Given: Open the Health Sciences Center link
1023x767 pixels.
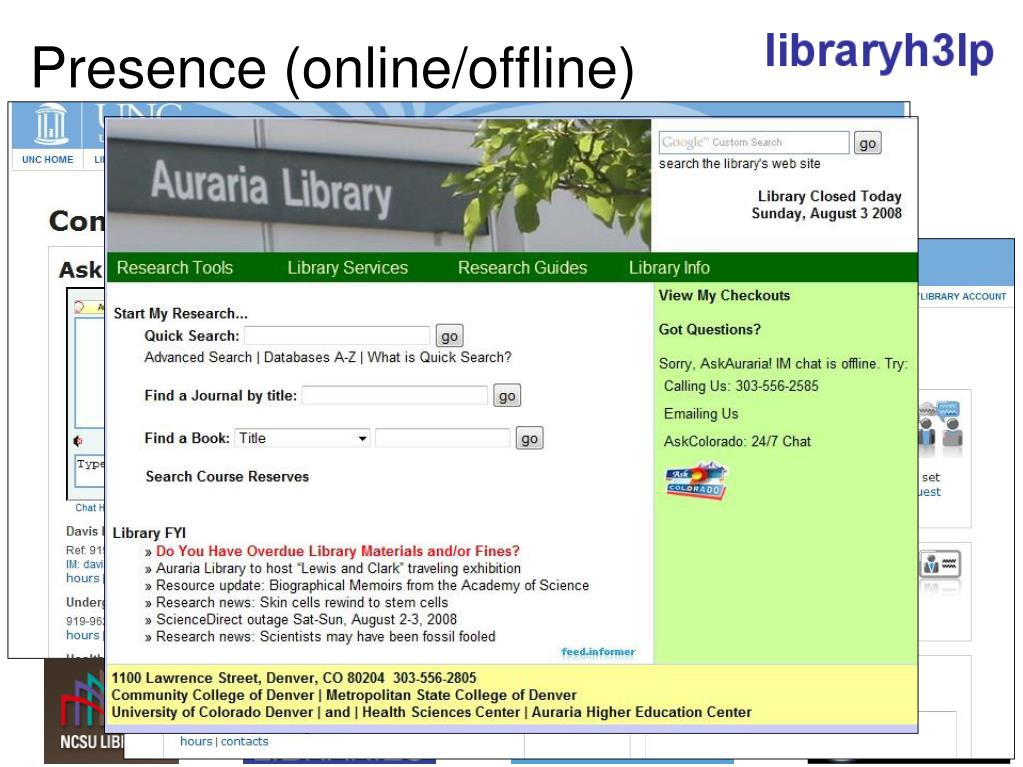Looking at the screenshot, I should pos(441,712).
